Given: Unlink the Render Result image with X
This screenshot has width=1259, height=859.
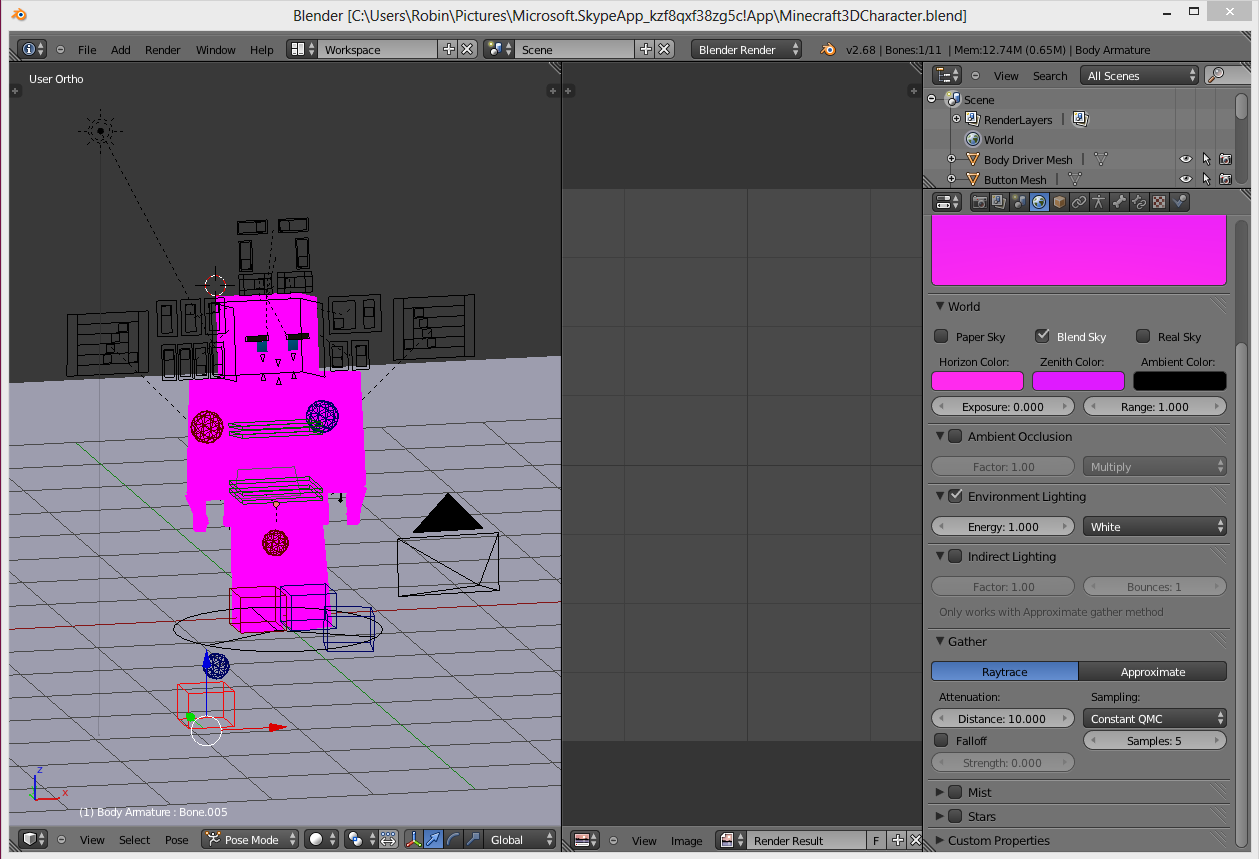Looking at the screenshot, I should pos(914,840).
